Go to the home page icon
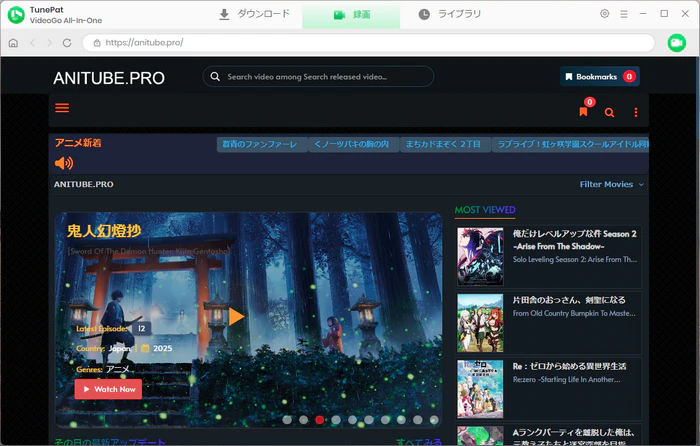700x446 pixels. click(x=13, y=43)
